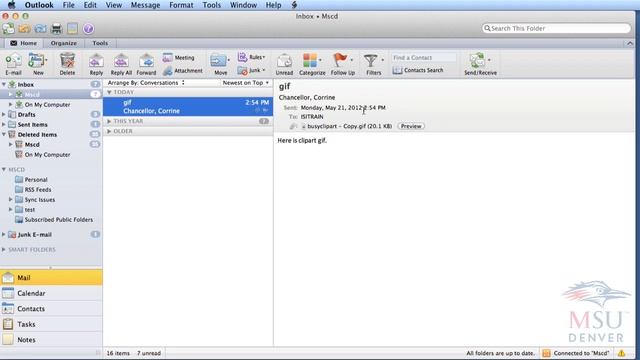Switch to Tasks view

[51, 324]
